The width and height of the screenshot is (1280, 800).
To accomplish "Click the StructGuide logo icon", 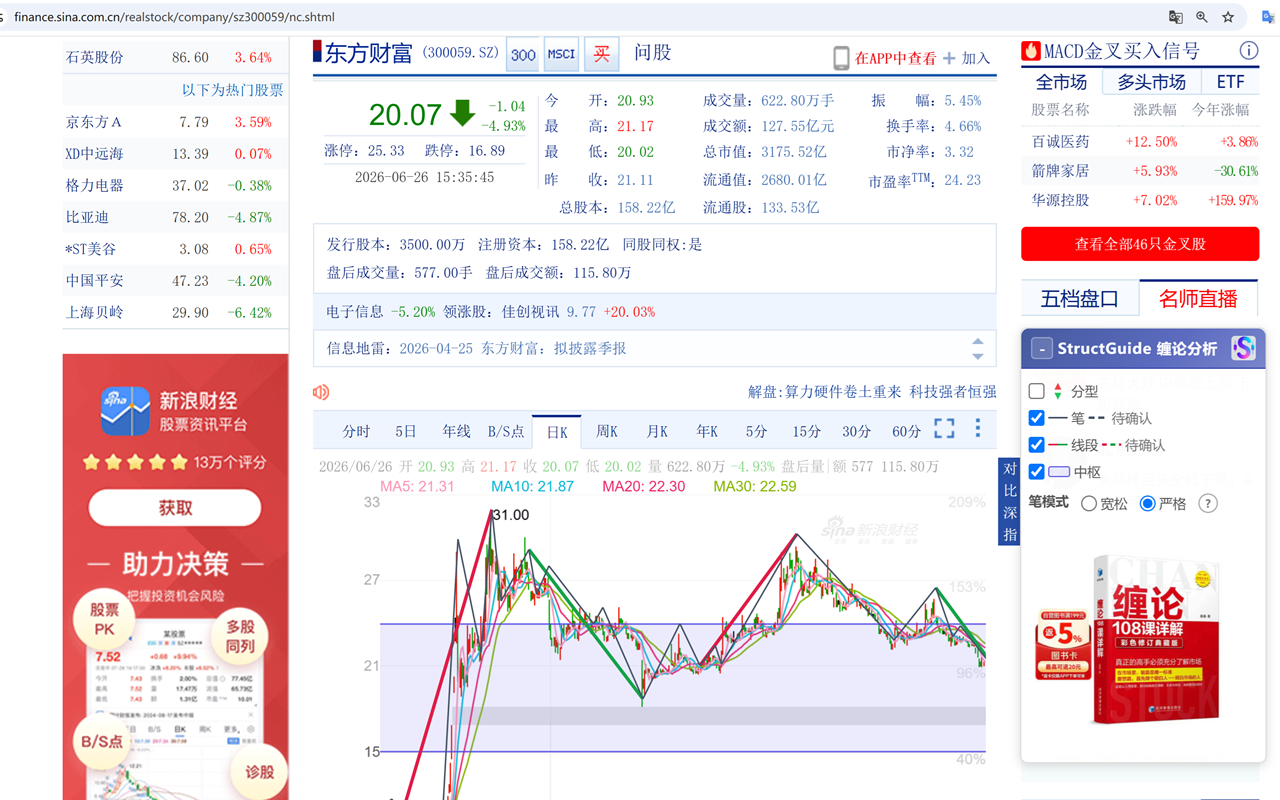I will click(x=1243, y=348).
